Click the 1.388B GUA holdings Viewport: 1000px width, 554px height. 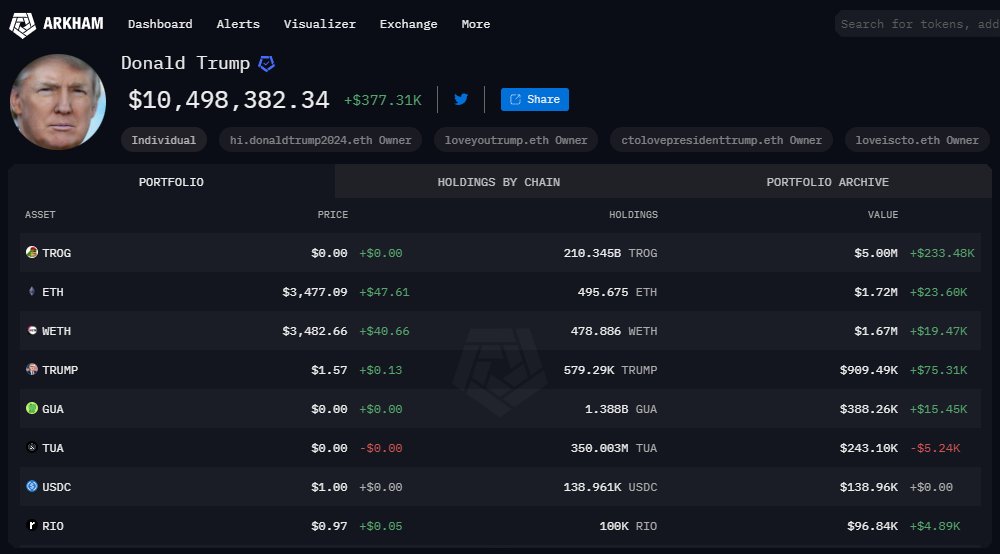(621, 409)
